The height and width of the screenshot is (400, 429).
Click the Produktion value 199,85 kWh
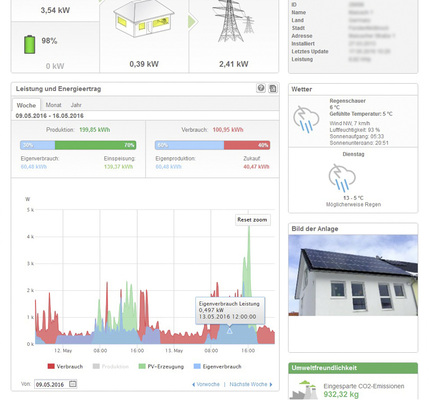pyautogui.click(x=95, y=130)
